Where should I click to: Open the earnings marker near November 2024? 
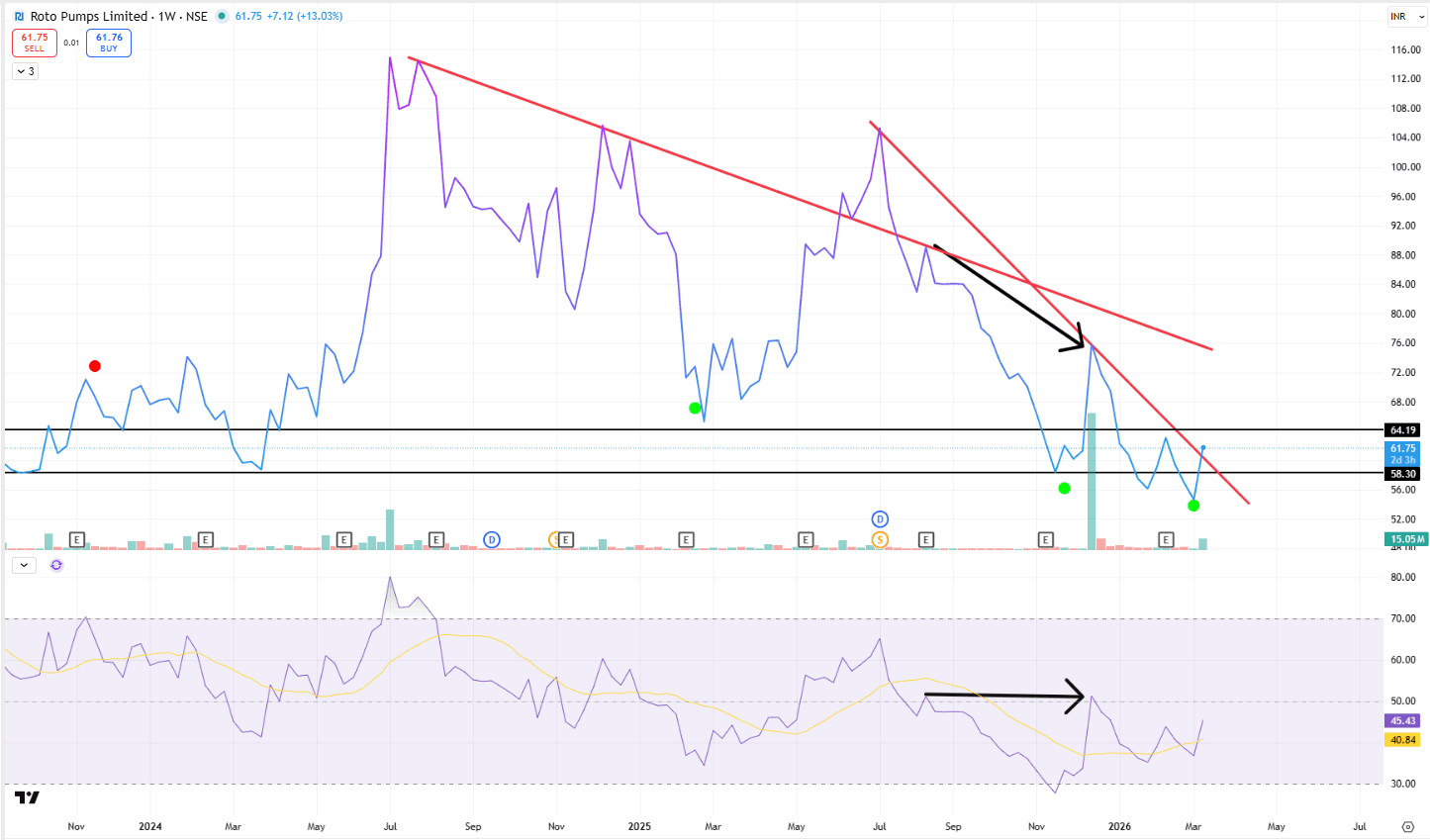[565, 539]
